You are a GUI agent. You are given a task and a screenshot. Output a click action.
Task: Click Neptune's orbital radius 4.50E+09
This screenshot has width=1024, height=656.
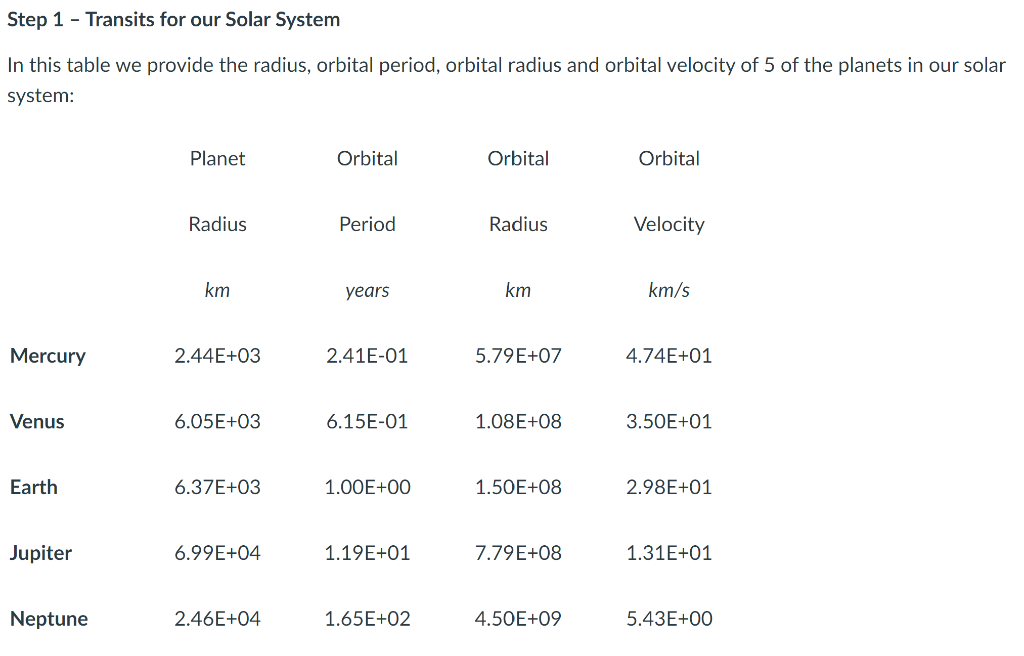pyautogui.click(x=518, y=619)
